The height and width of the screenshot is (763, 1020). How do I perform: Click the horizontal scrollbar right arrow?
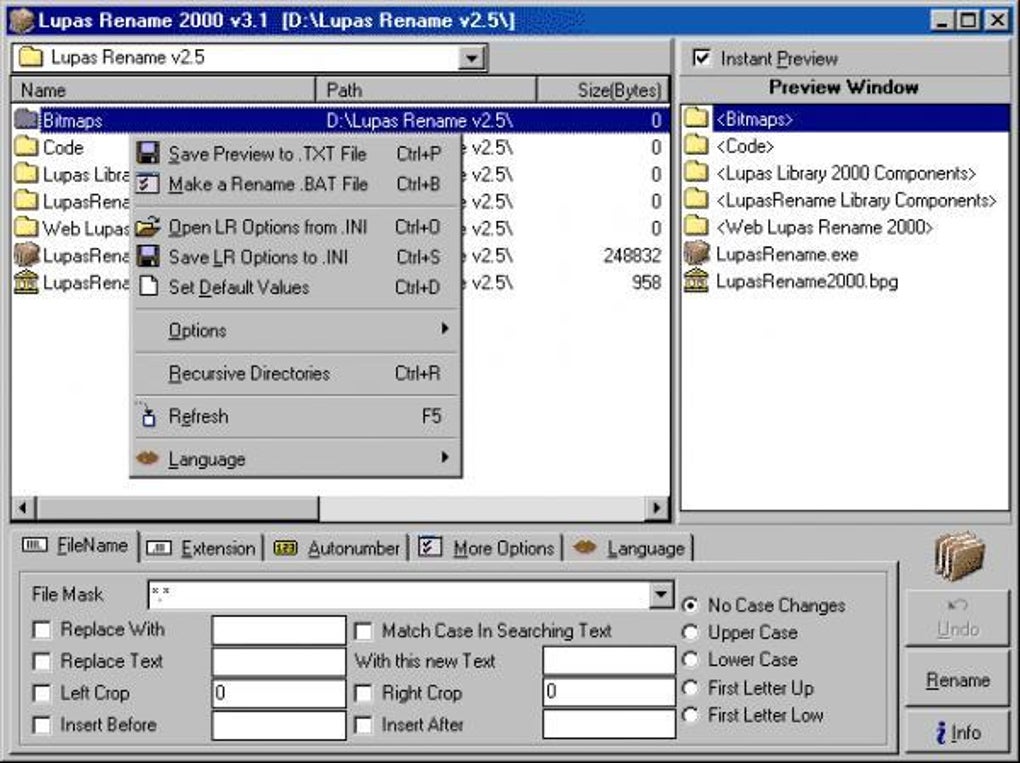(656, 508)
